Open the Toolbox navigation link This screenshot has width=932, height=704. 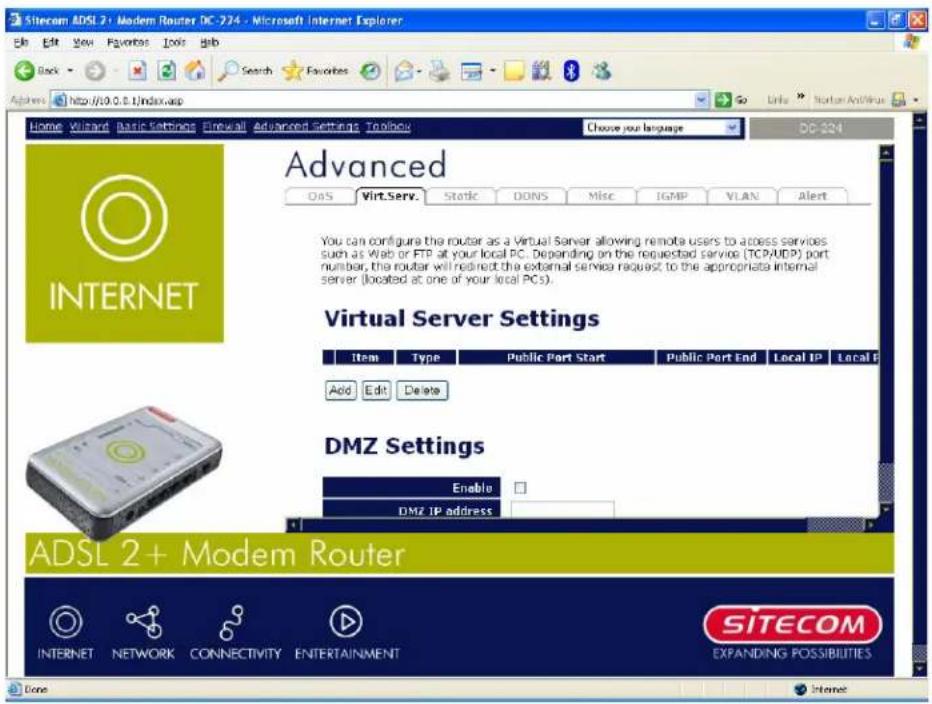click(388, 127)
